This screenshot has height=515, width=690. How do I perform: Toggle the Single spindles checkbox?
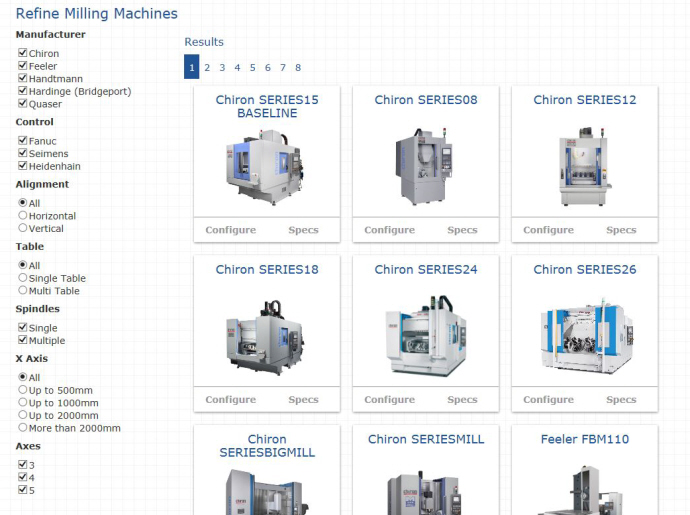[22, 327]
